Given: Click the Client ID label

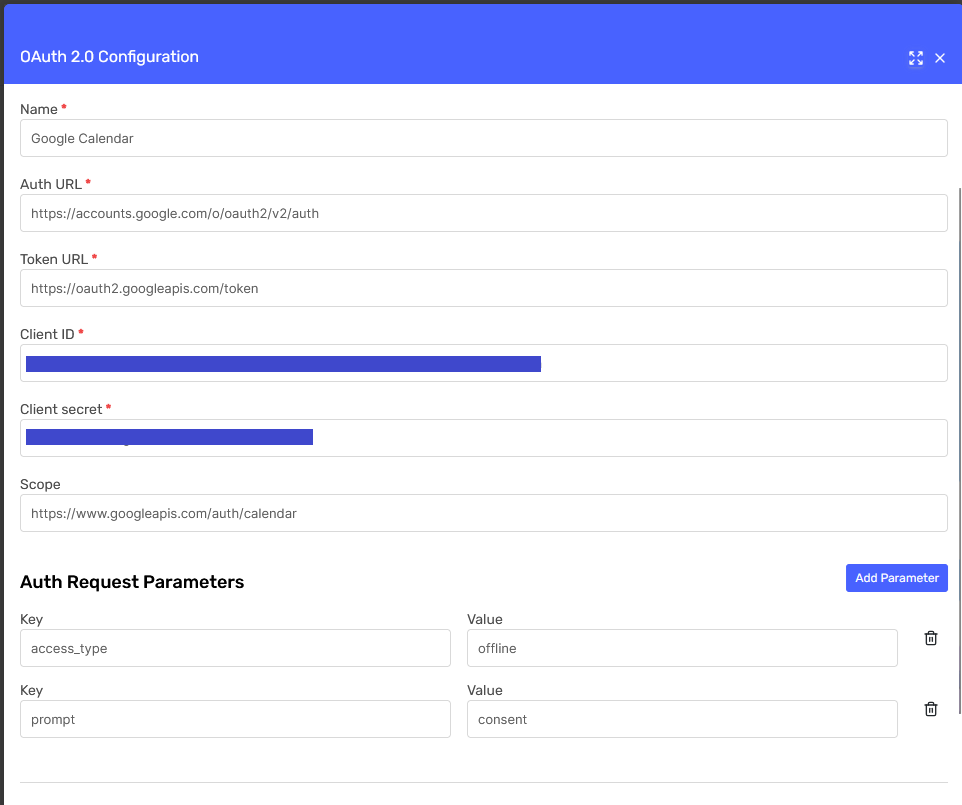Looking at the screenshot, I should pyautogui.click(x=47, y=334).
